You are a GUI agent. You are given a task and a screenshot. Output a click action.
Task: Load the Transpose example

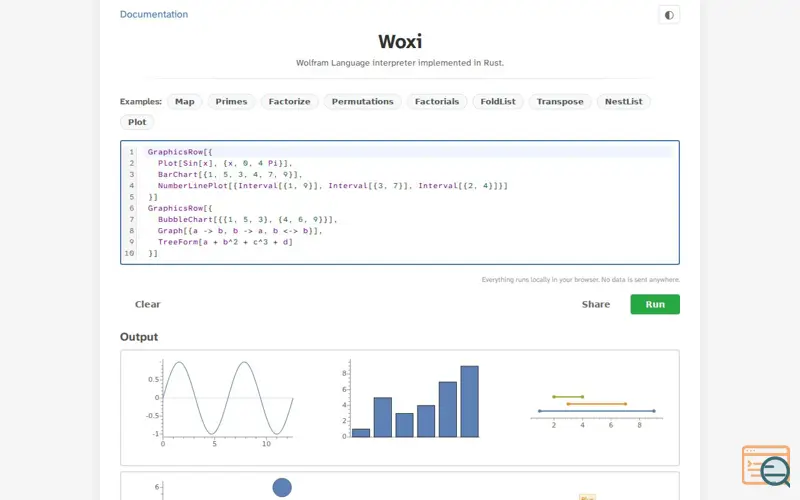[560, 102]
